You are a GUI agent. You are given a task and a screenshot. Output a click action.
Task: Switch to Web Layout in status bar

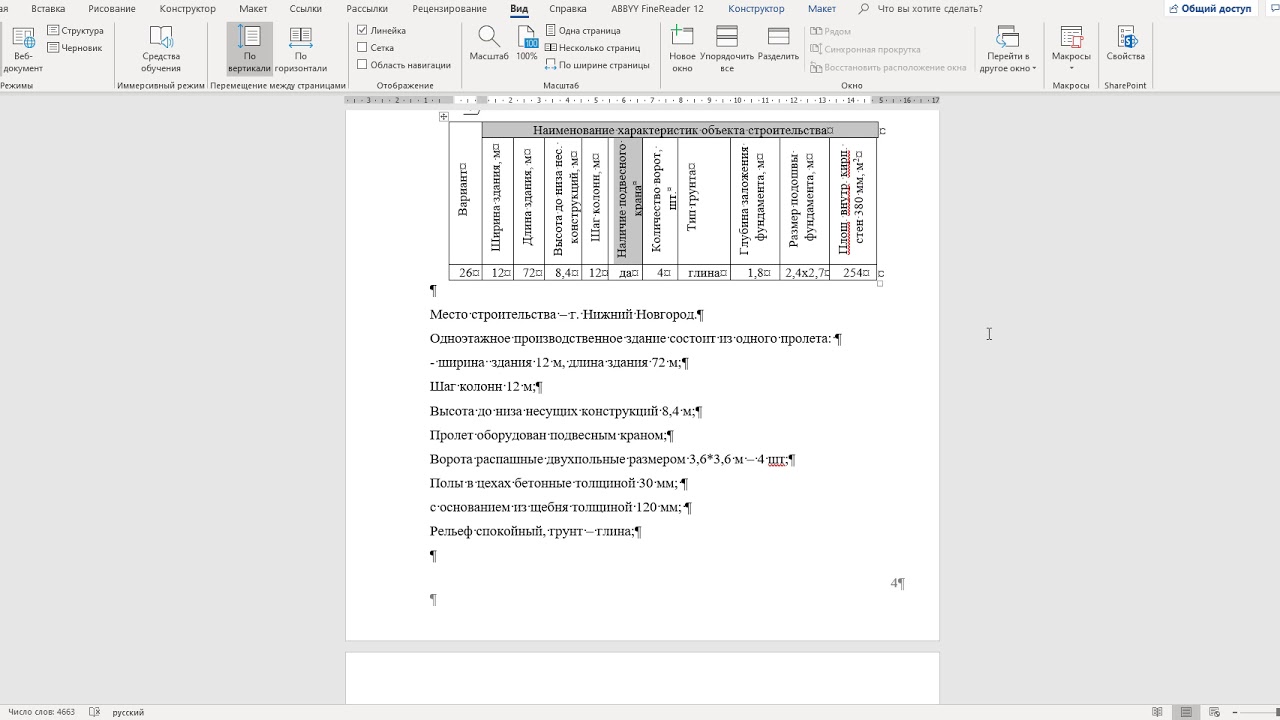(1215, 712)
